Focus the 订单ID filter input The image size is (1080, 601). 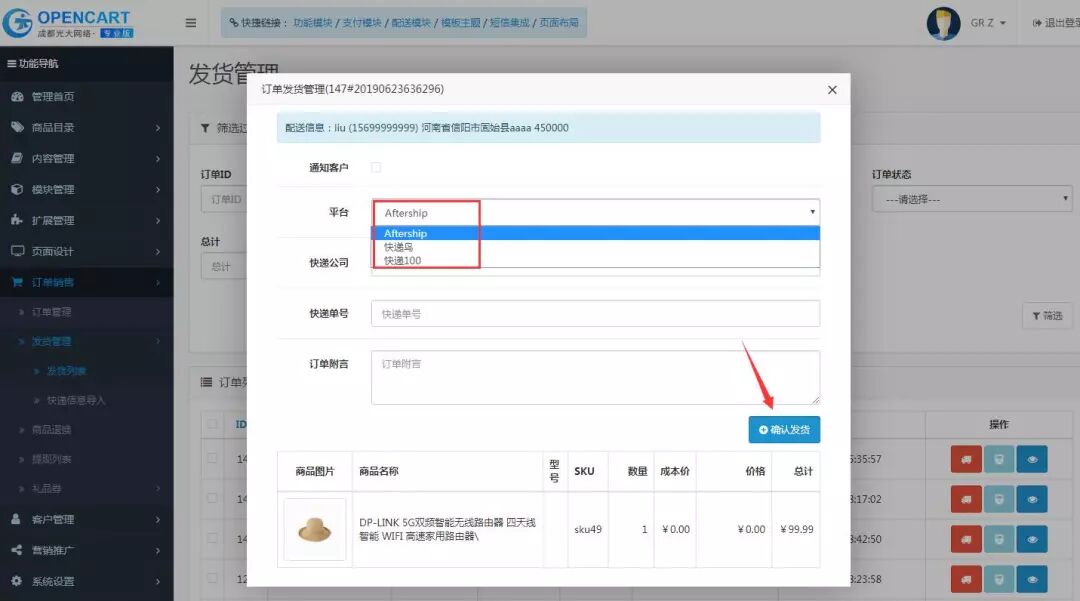224,199
